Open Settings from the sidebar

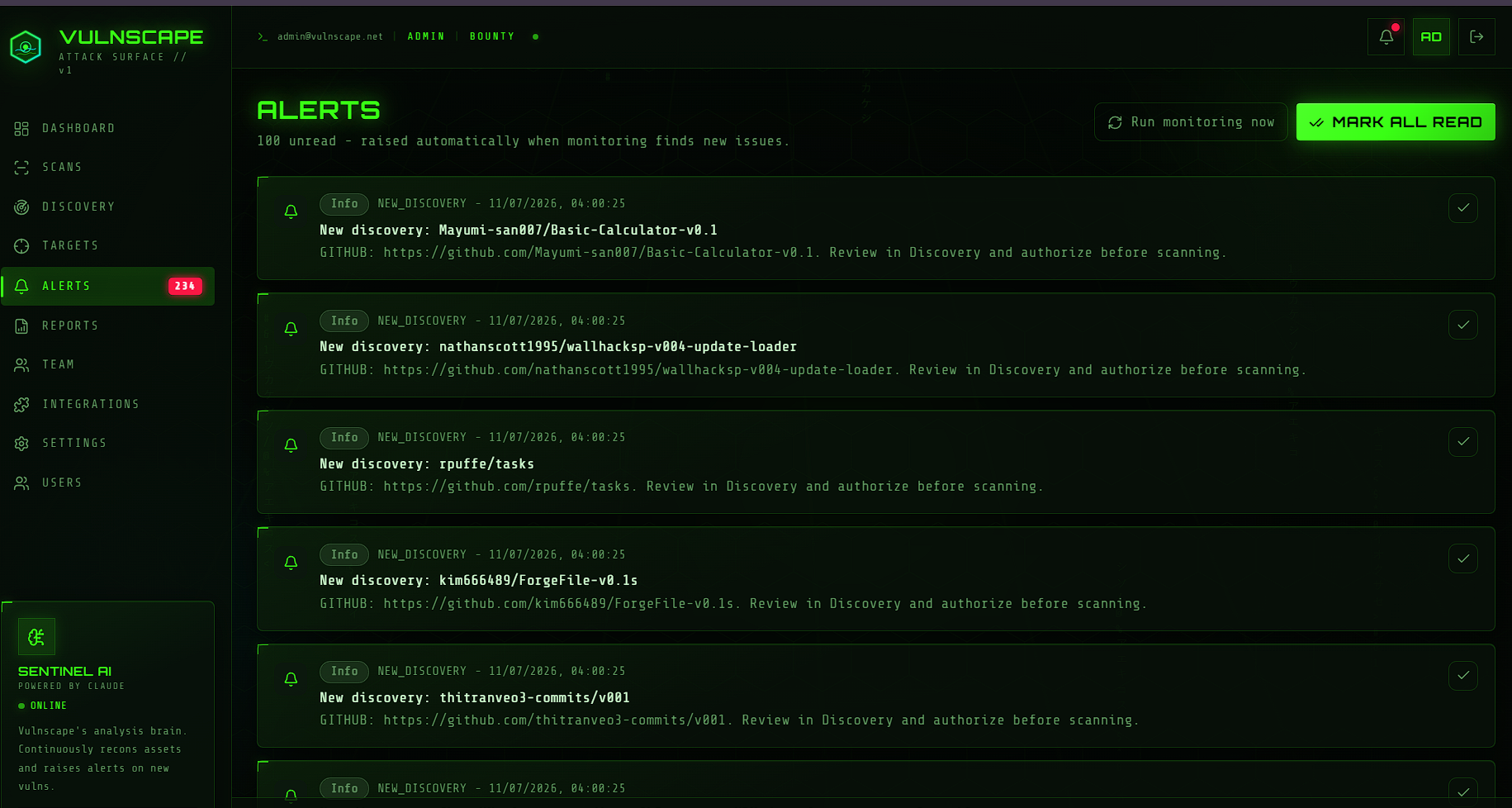108,443
